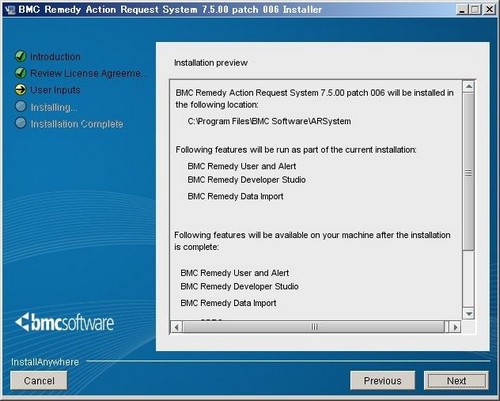Screen dimensions: 500x401
Task: Click the green checkmark beside Introduction
Action: tap(21, 56)
